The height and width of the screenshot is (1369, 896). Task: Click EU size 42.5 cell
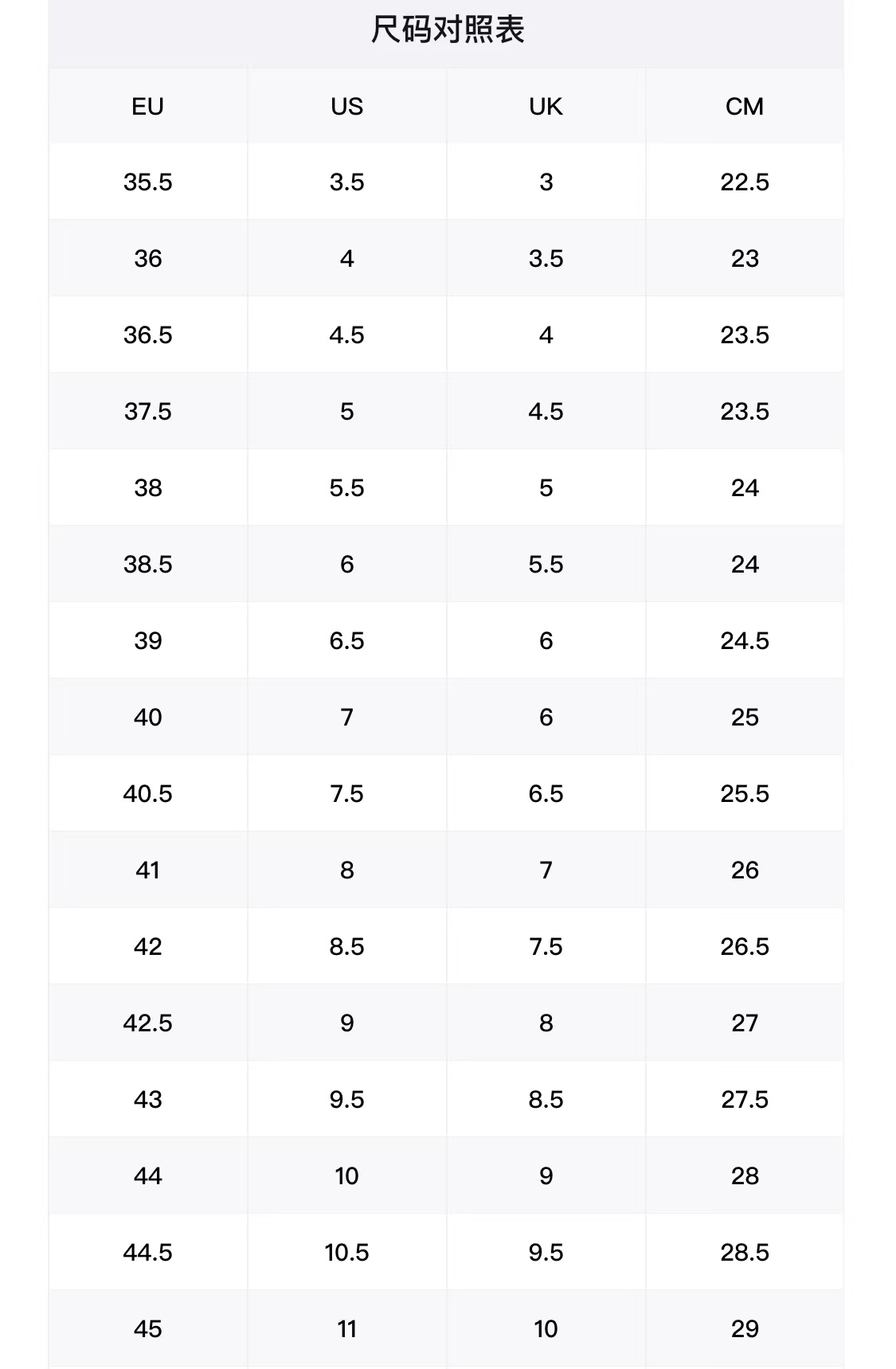point(147,1023)
